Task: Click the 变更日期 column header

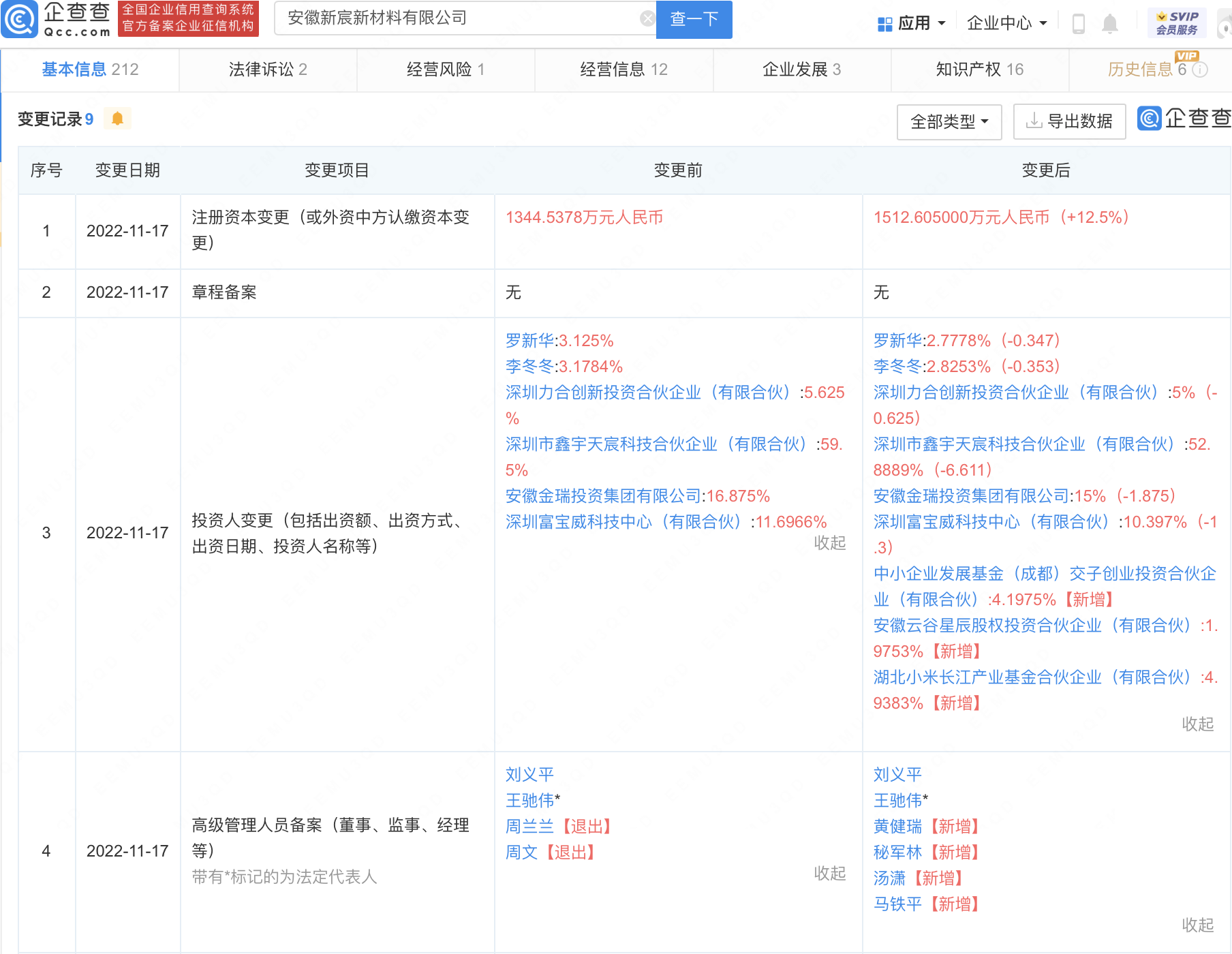Action: [127, 170]
